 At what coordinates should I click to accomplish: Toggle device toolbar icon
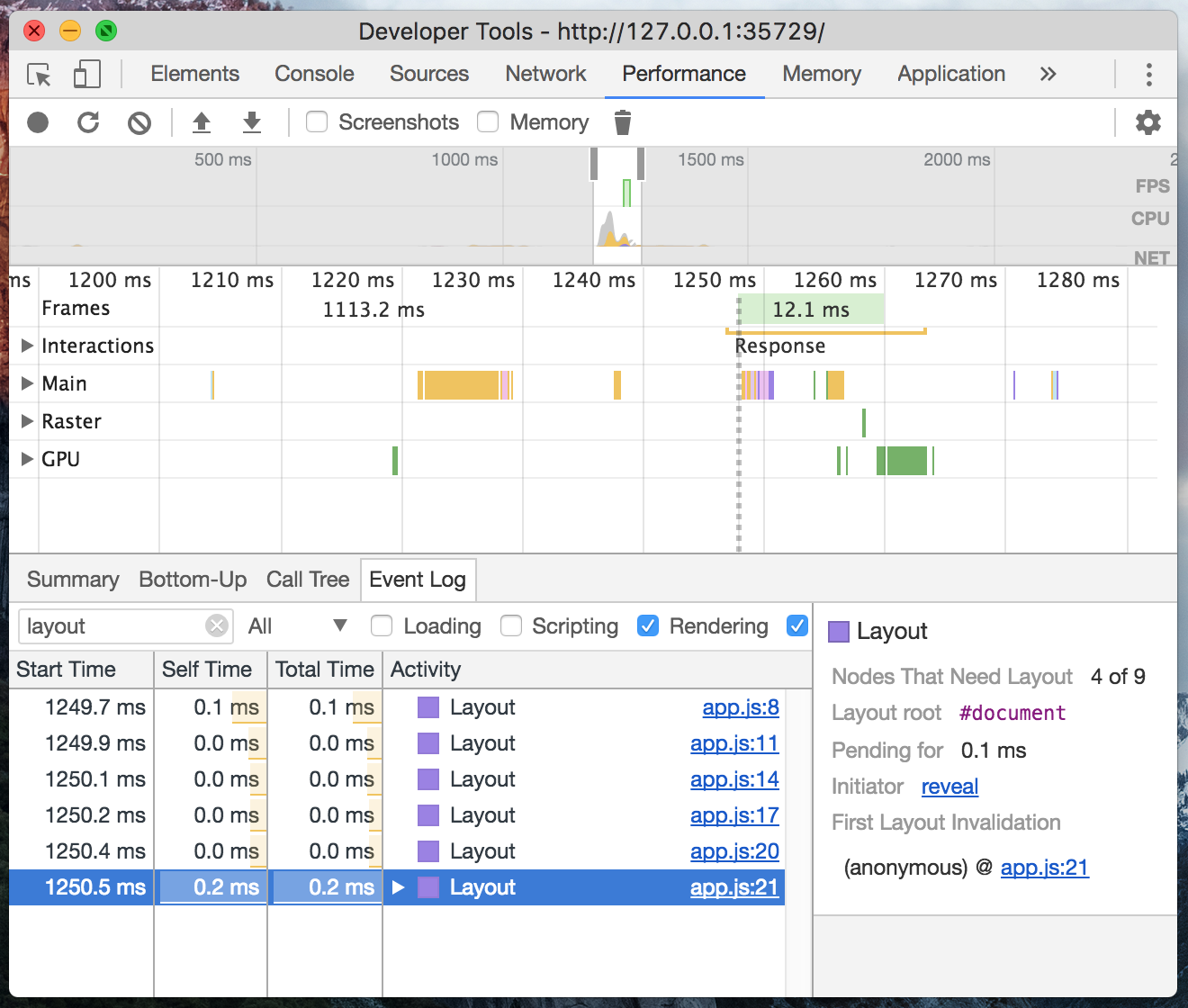pos(86,74)
